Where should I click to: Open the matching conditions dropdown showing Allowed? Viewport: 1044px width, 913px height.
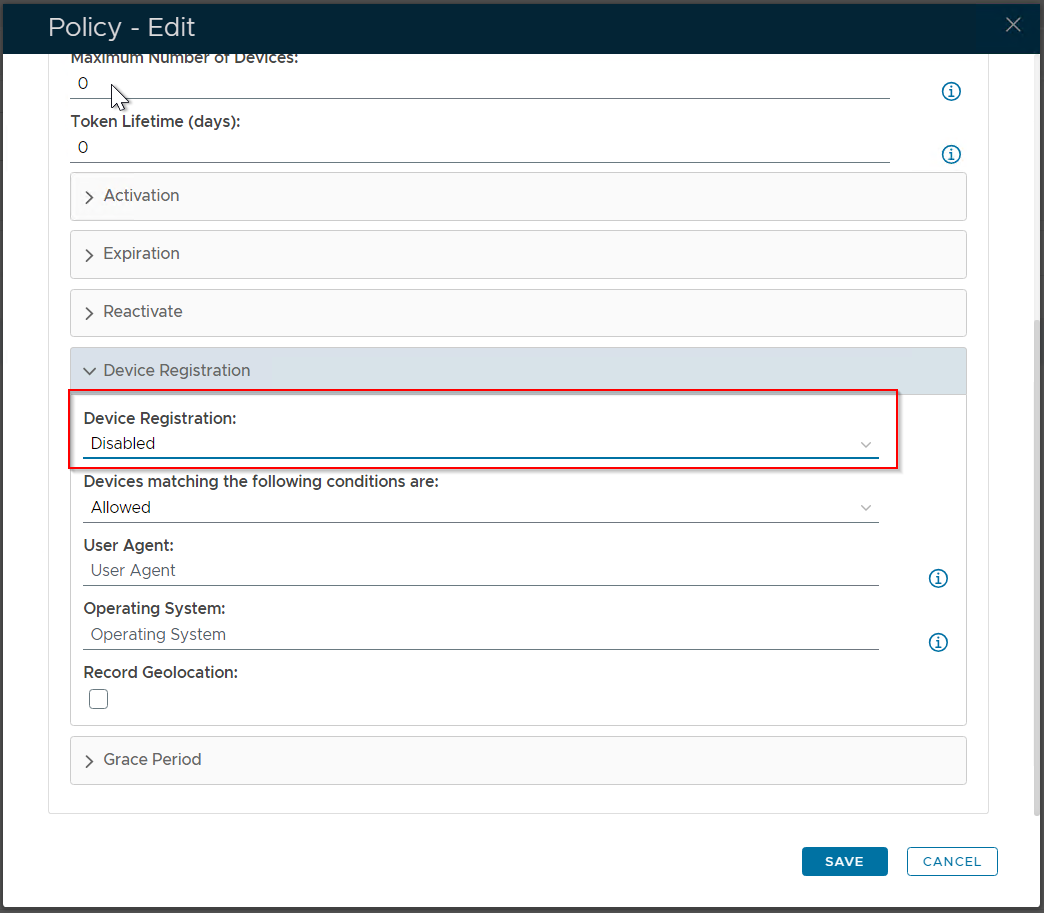click(x=480, y=508)
